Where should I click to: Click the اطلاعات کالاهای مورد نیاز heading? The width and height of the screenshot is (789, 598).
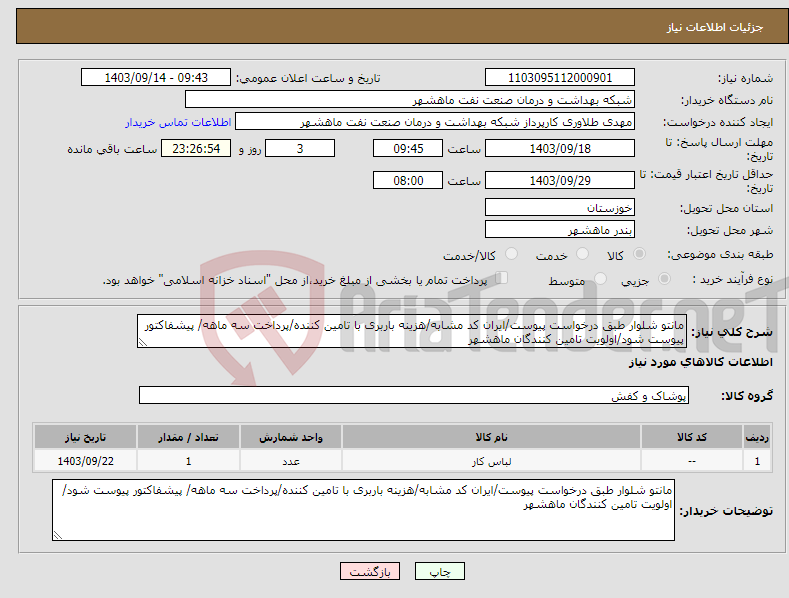point(700,362)
